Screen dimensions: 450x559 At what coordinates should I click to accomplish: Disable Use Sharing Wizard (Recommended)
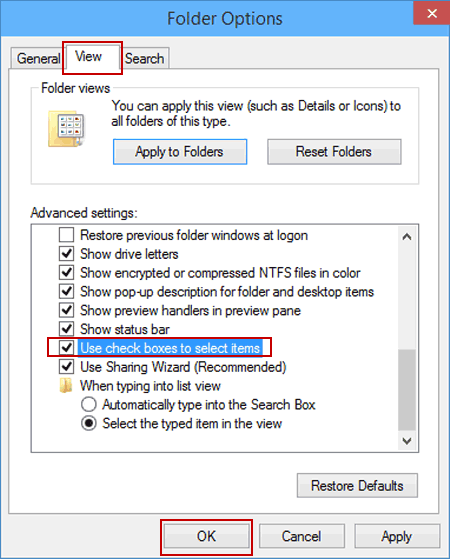pos(66,366)
